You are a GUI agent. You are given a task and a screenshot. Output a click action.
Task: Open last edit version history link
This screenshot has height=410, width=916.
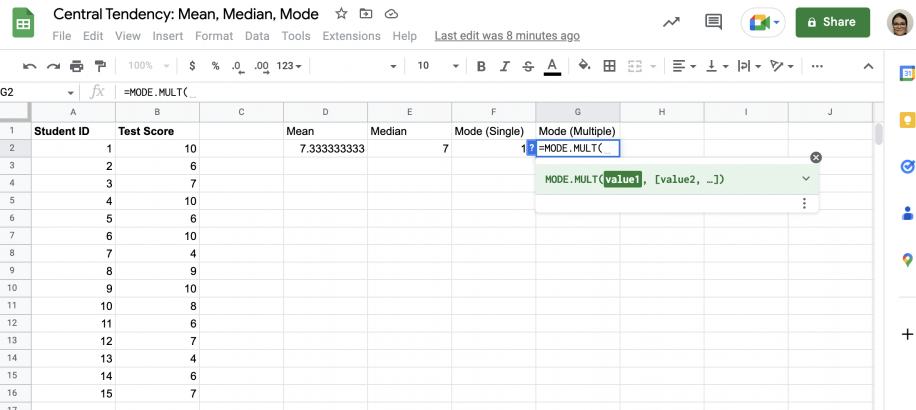click(507, 36)
